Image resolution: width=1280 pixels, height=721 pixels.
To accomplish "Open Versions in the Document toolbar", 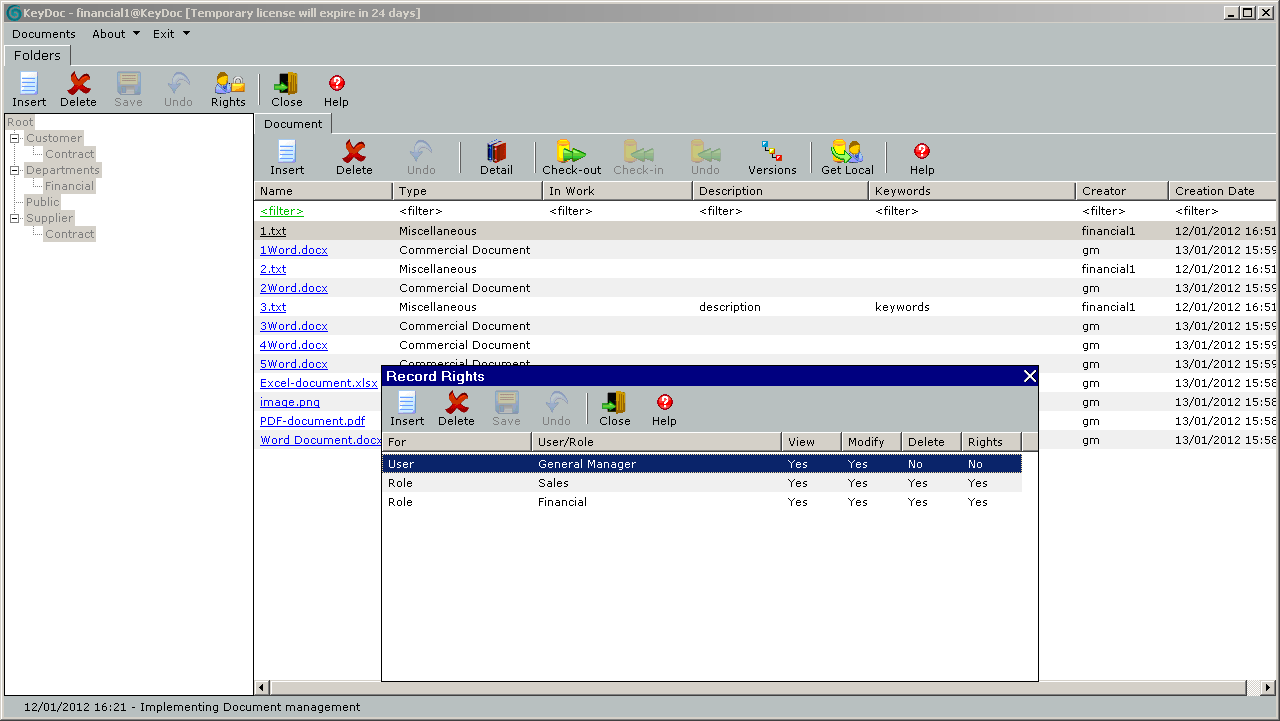I will (x=772, y=157).
